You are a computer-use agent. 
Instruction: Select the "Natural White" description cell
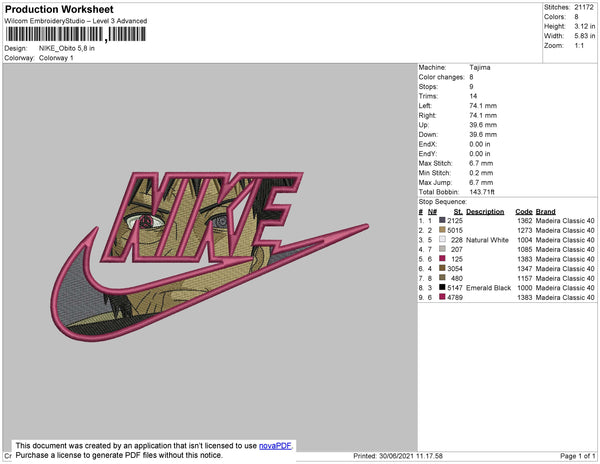pos(487,240)
